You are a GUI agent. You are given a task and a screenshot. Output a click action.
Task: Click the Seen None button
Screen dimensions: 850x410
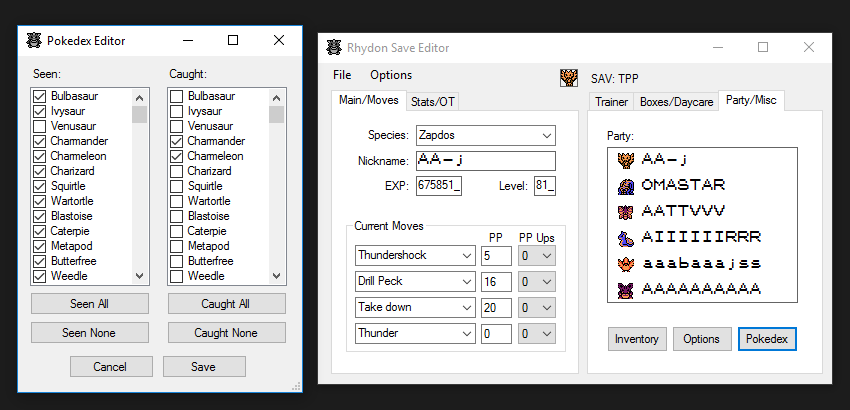pyautogui.click(x=89, y=333)
